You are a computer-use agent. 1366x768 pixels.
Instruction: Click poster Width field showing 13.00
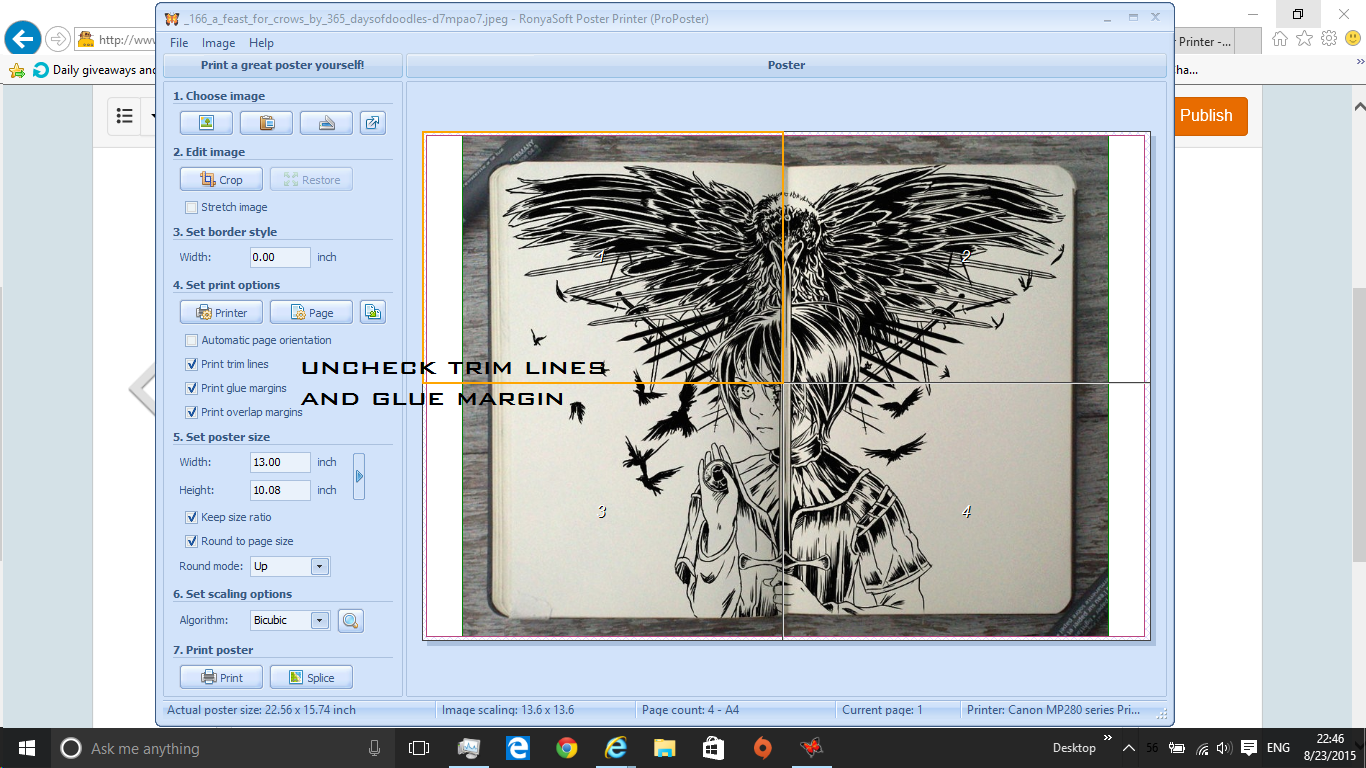pyautogui.click(x=280, y=462)
